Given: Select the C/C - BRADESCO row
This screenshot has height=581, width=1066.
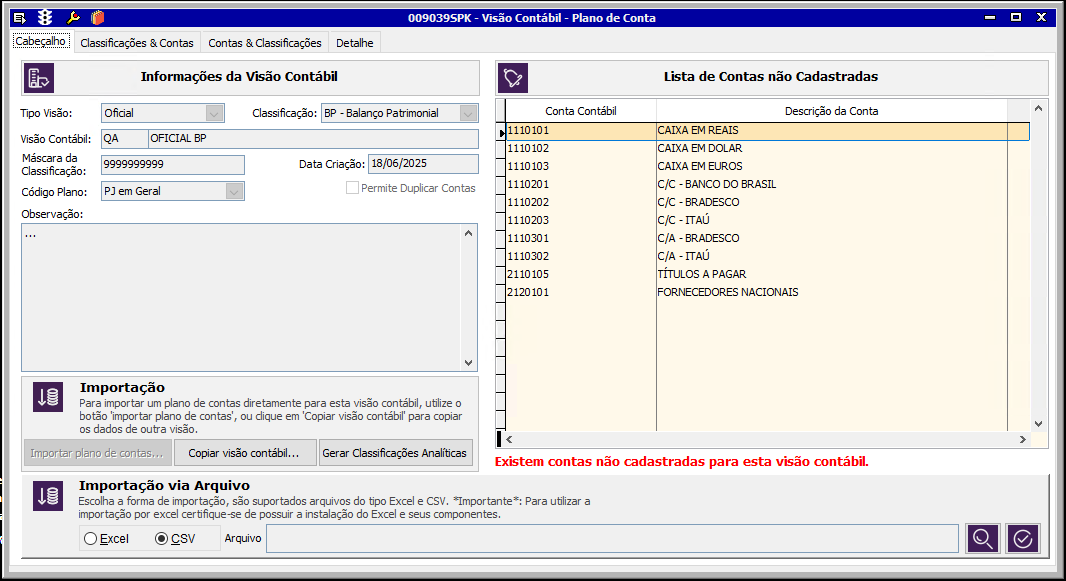Looking at the screenshot, I should click(768, 203).
